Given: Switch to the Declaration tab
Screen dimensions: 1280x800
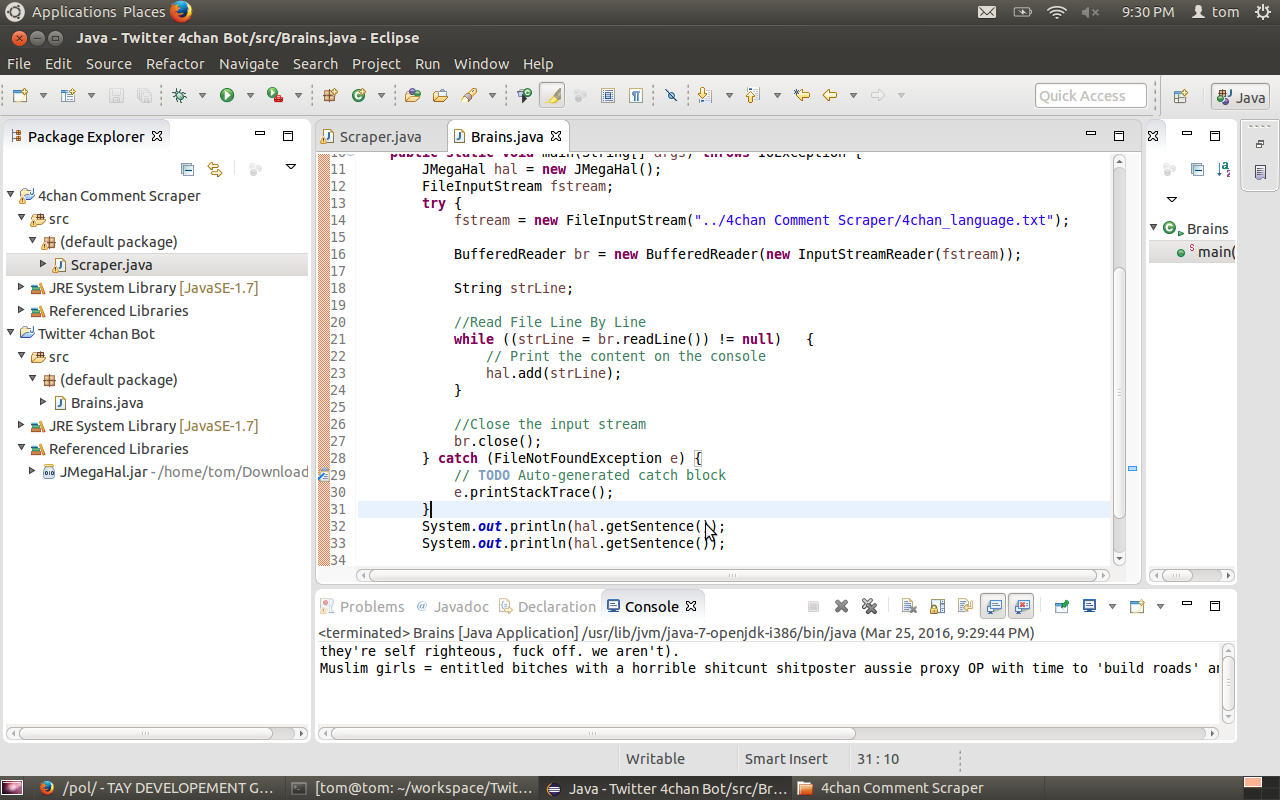Looking at the screenshot, I should tap(548, 606).
